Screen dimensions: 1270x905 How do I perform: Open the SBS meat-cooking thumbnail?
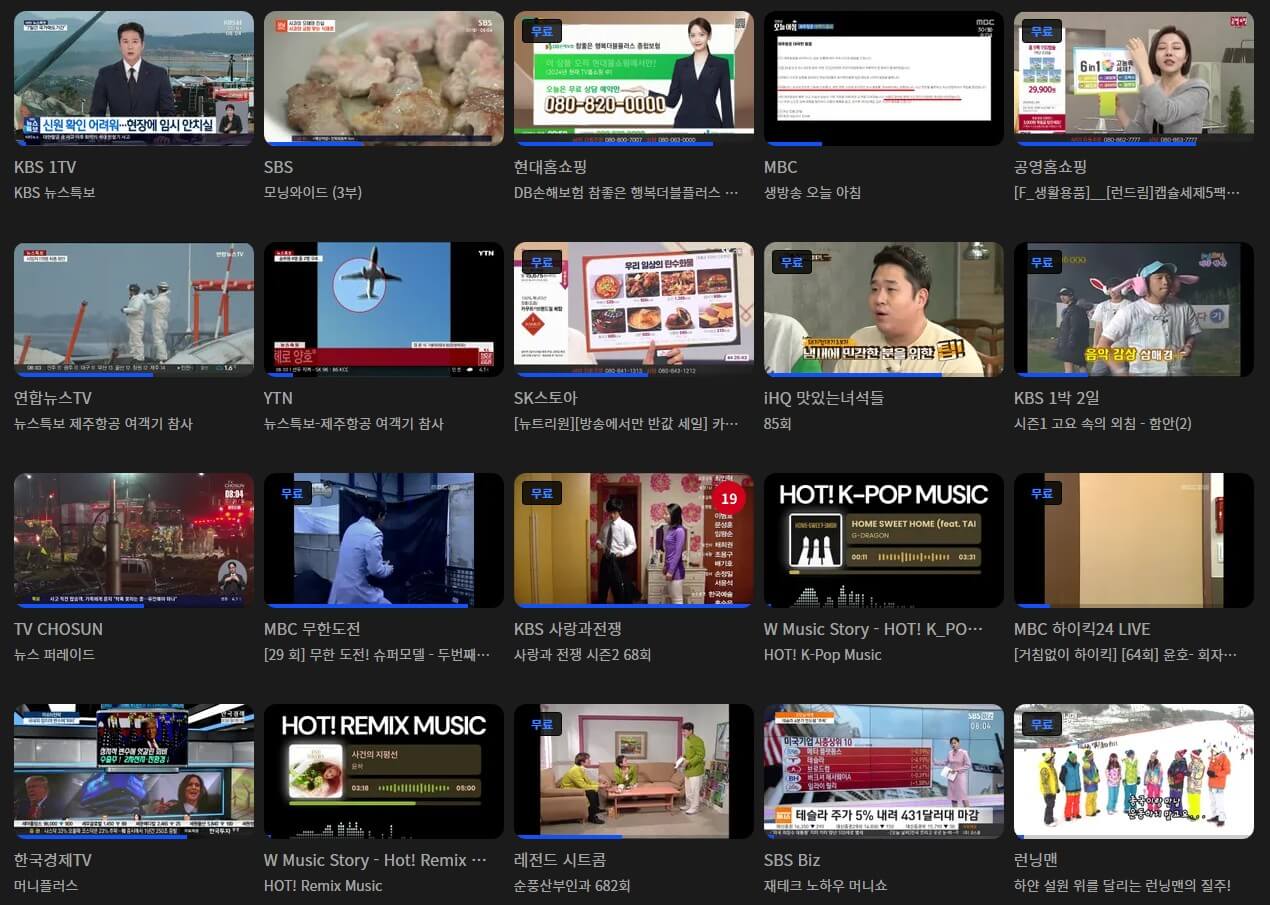(x=384, y=78)
